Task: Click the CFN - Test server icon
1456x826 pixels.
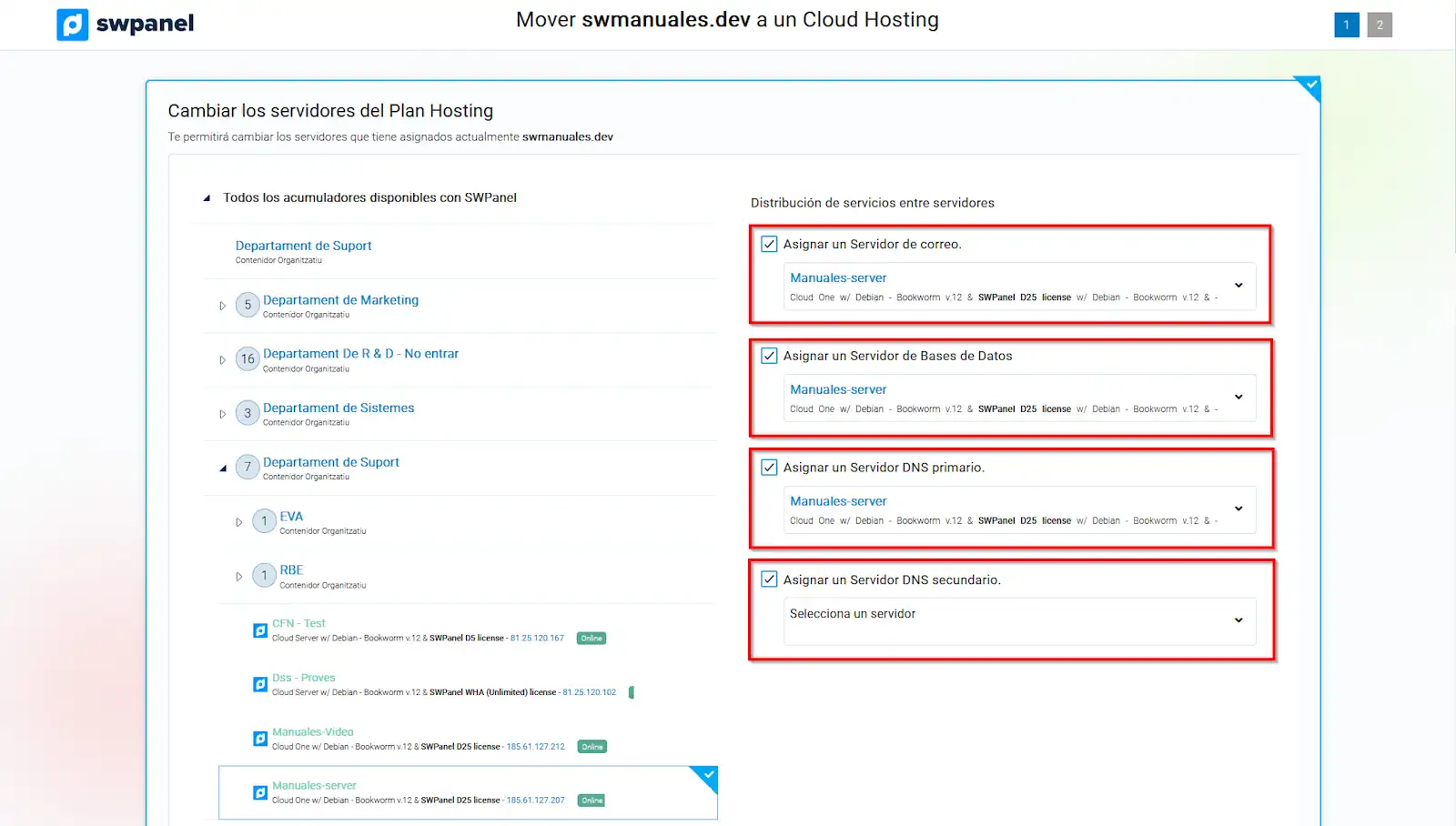Action: point(260,630)
